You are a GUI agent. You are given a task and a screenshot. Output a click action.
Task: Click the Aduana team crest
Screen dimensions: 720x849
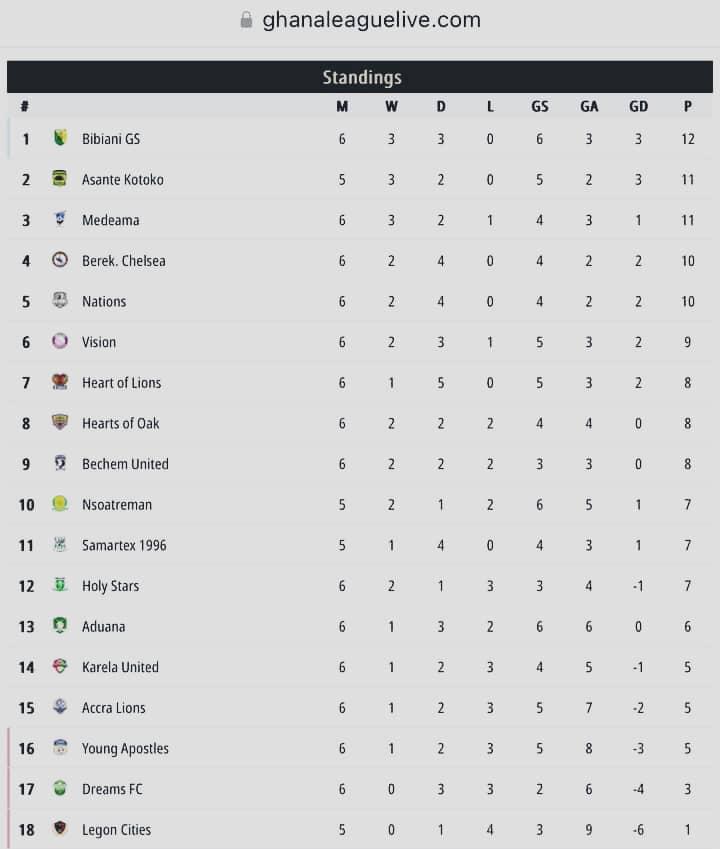pyautogui.click(x=60, y=626)
